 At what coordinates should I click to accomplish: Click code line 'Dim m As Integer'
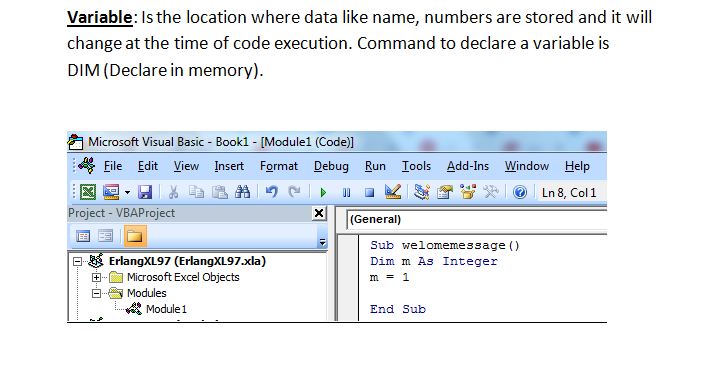[x=434, y=261]
